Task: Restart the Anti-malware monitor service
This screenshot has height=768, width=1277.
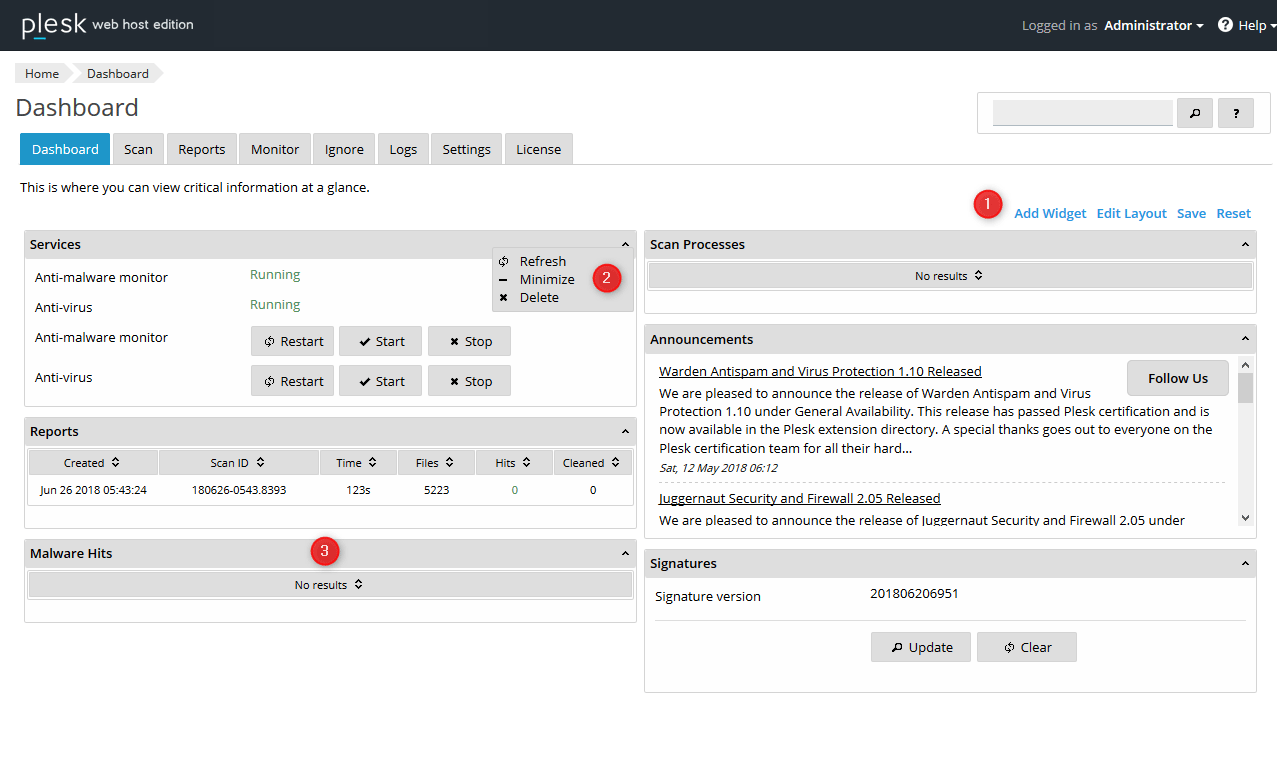Action: 292,341
